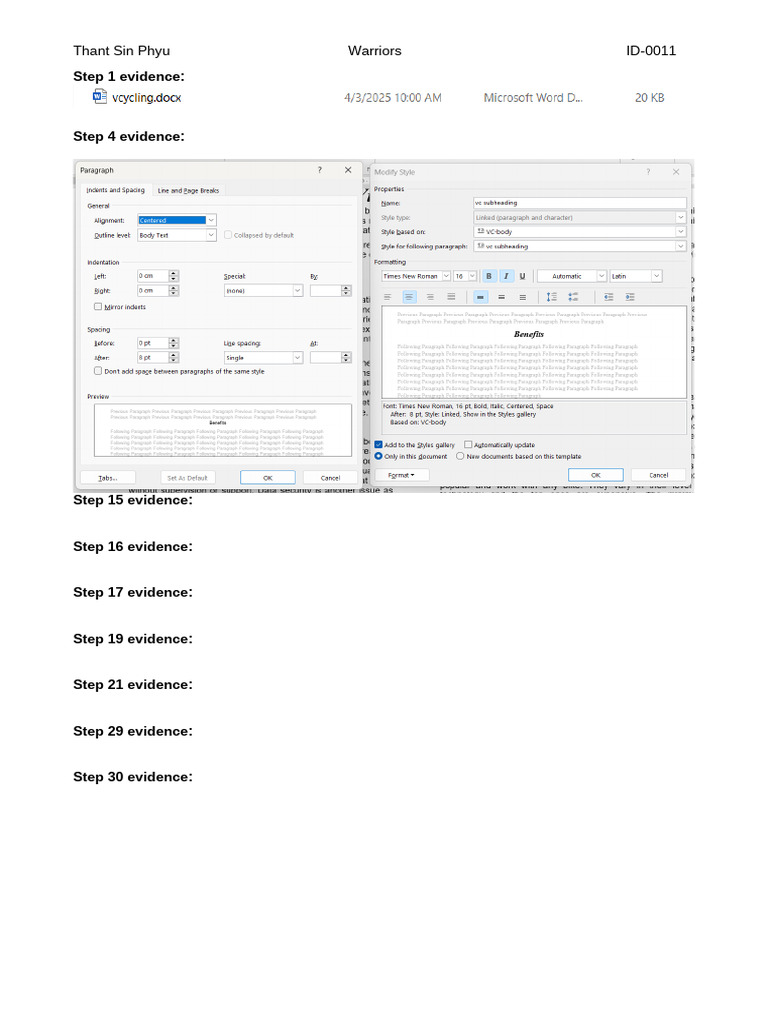The image size is (768, 1024).
Task: Click the decrease indent icon
Action: pyautogui.click(x=609, y=297)
